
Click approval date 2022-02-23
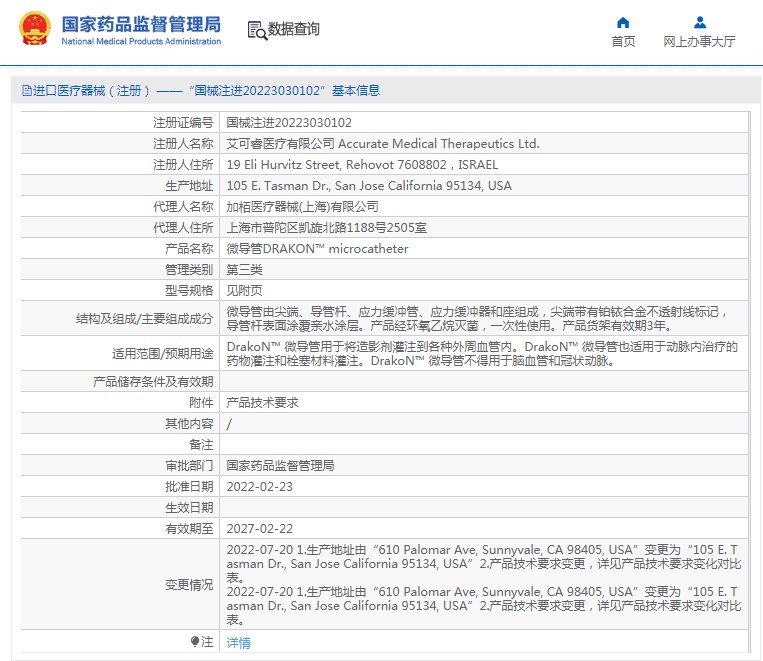259,487
